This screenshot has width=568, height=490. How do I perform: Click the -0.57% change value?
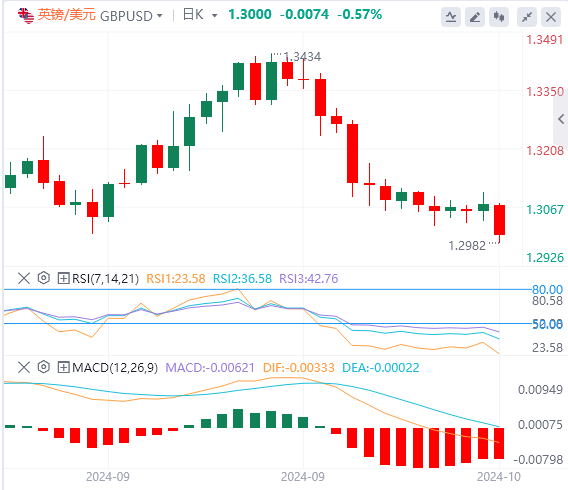(359, 15)
